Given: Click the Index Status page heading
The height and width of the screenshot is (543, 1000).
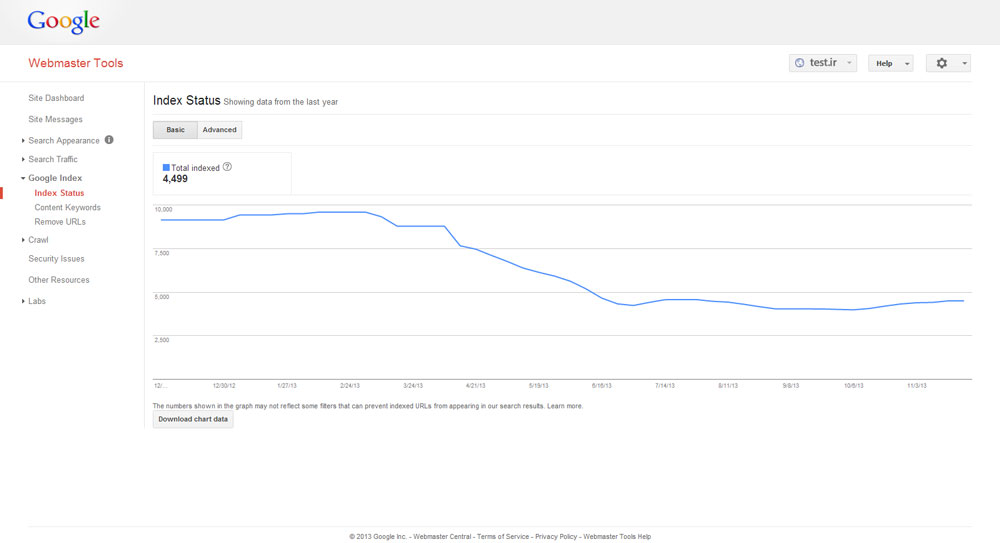Looking at the screenshot, I should 186,100.
